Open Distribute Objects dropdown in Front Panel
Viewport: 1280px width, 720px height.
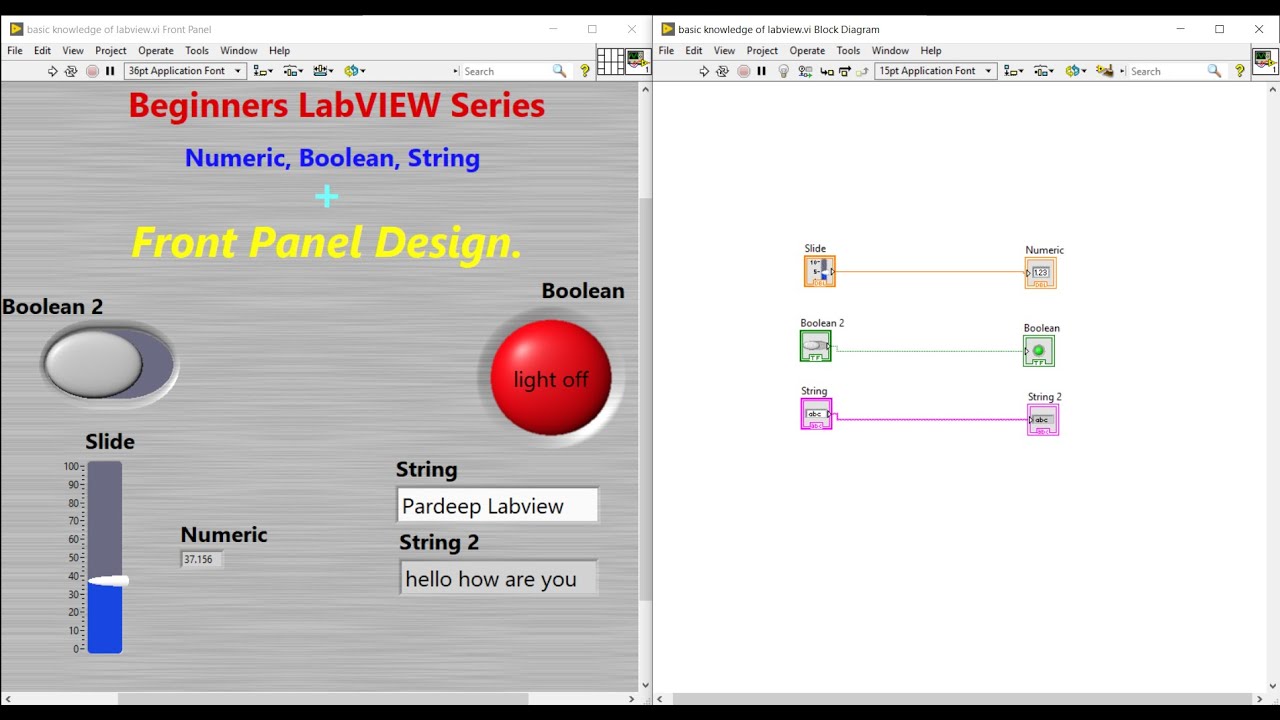[x=293, y=71]
